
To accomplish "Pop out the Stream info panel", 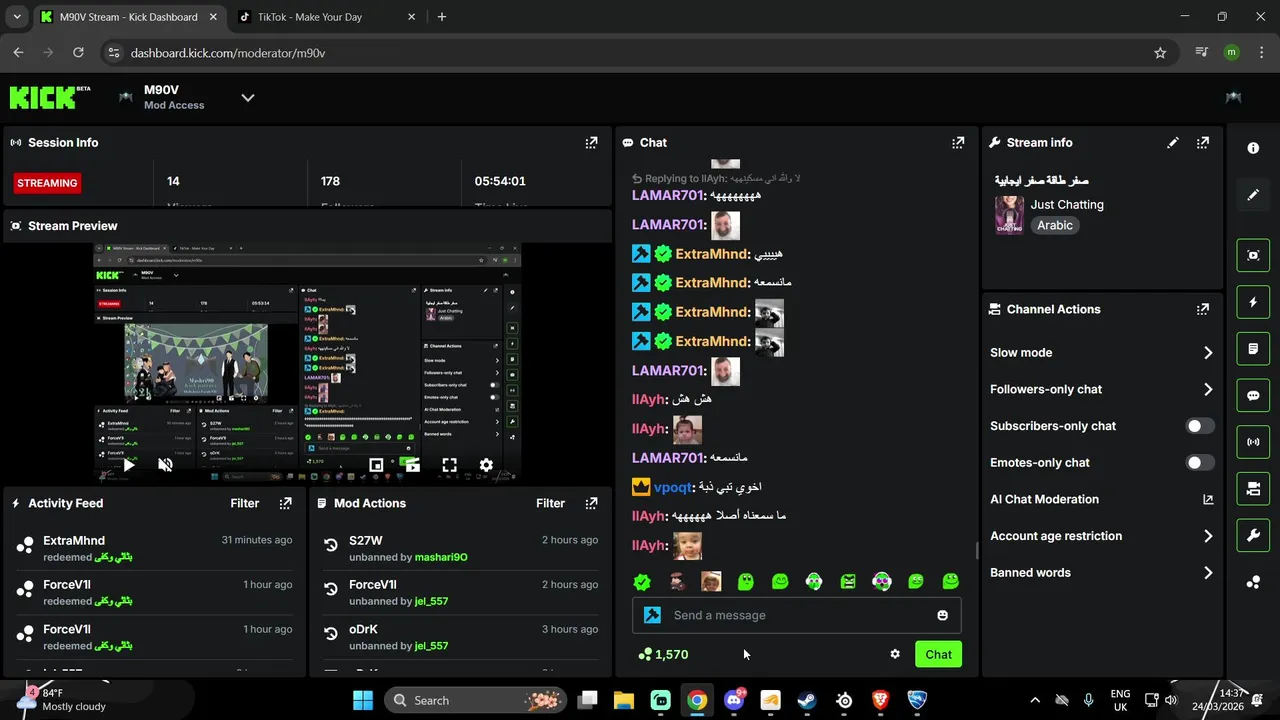I will click(x=1203, y=143).
